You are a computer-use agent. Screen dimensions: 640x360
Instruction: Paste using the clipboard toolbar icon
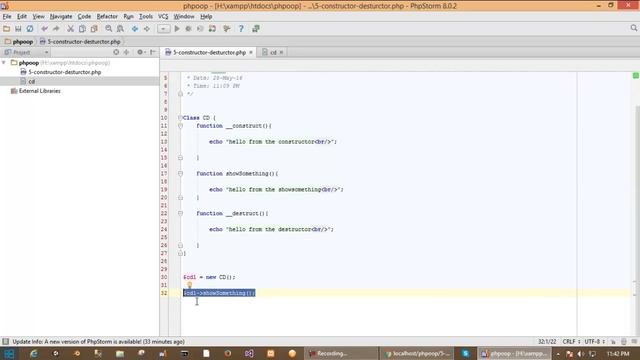(x=94, y=29)
